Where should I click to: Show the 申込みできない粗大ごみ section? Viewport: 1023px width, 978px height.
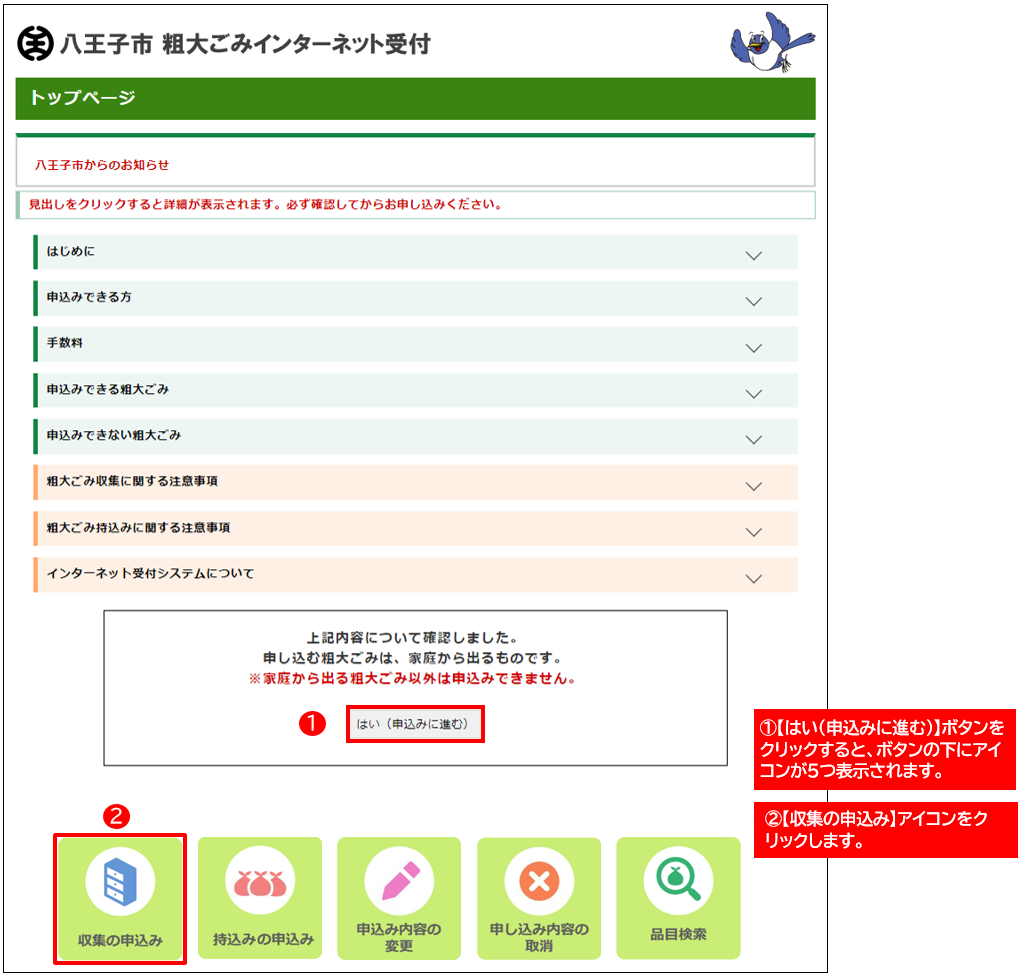coord(754,439)
